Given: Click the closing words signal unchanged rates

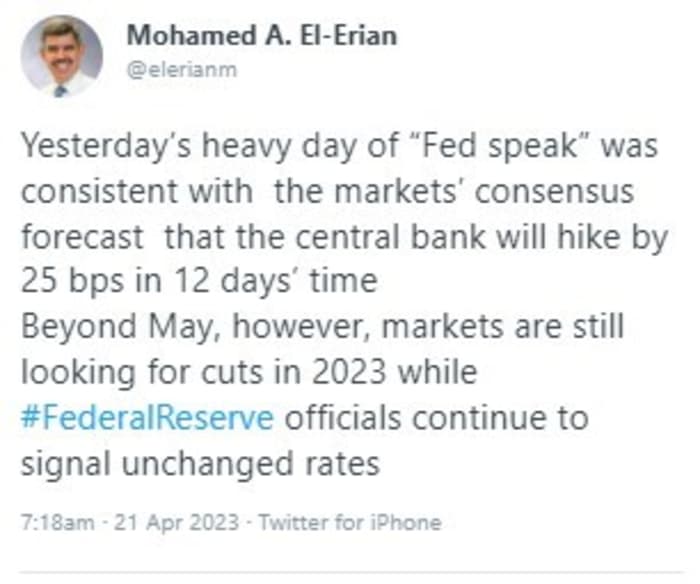Looking at the screenshot, I should [200, 464].
